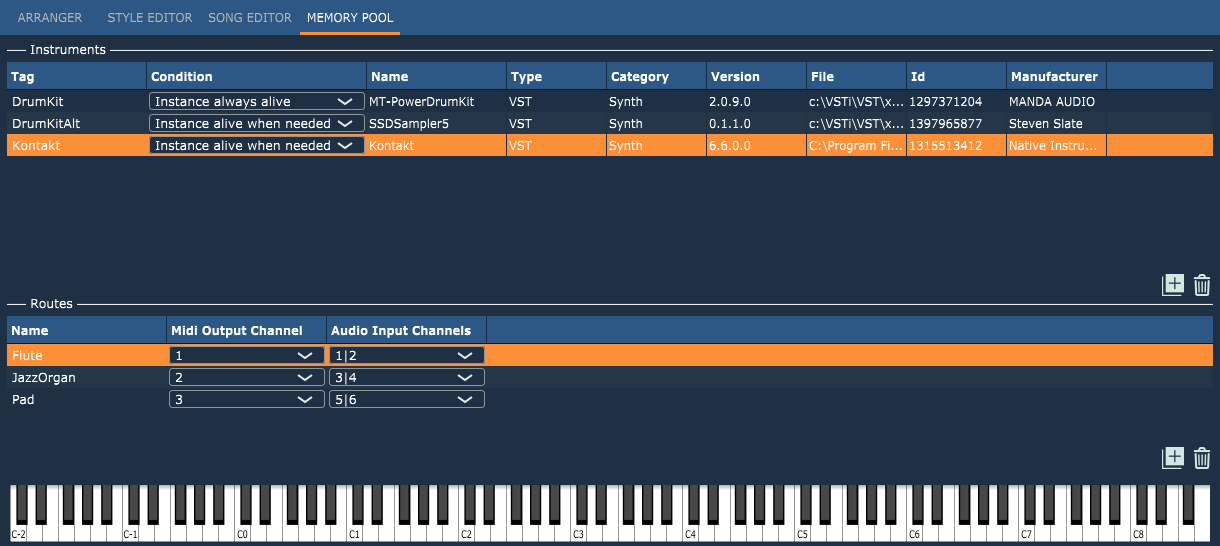Screen dimensions: 1220x546
Task: Click the Type column header
Action: pyautogui.click(x=557, y=76)
